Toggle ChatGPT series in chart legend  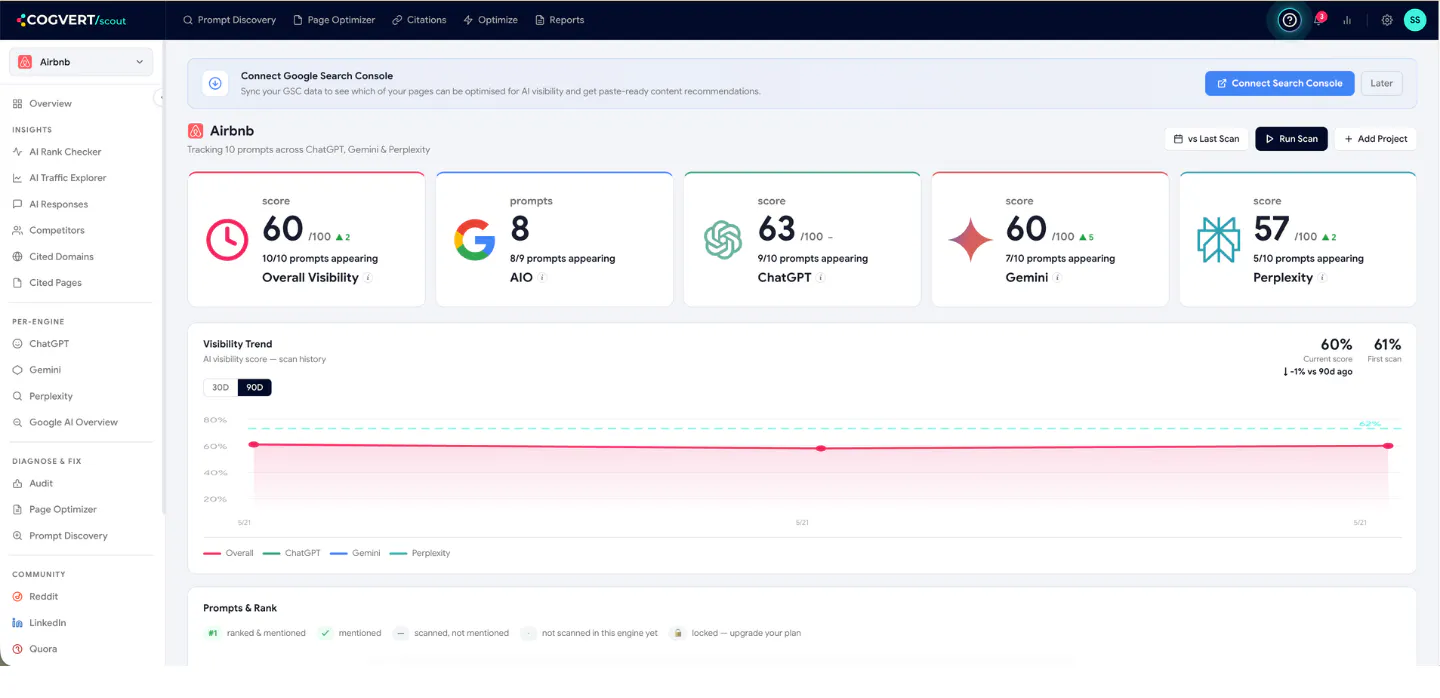[292, 553]
